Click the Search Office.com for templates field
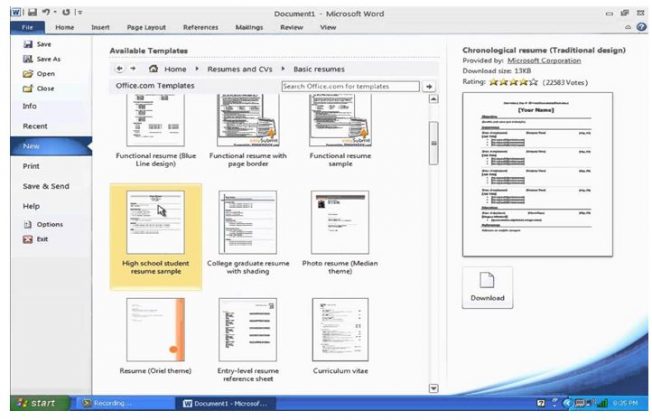The height and width of the screenshot is (420, 652). pyautogui.click(x=350, y=86)
